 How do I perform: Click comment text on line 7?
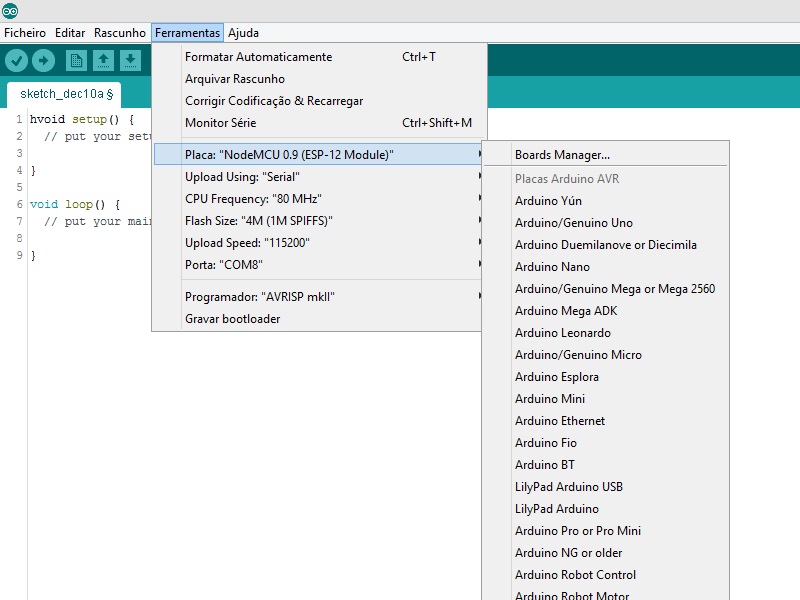(97, 221)
